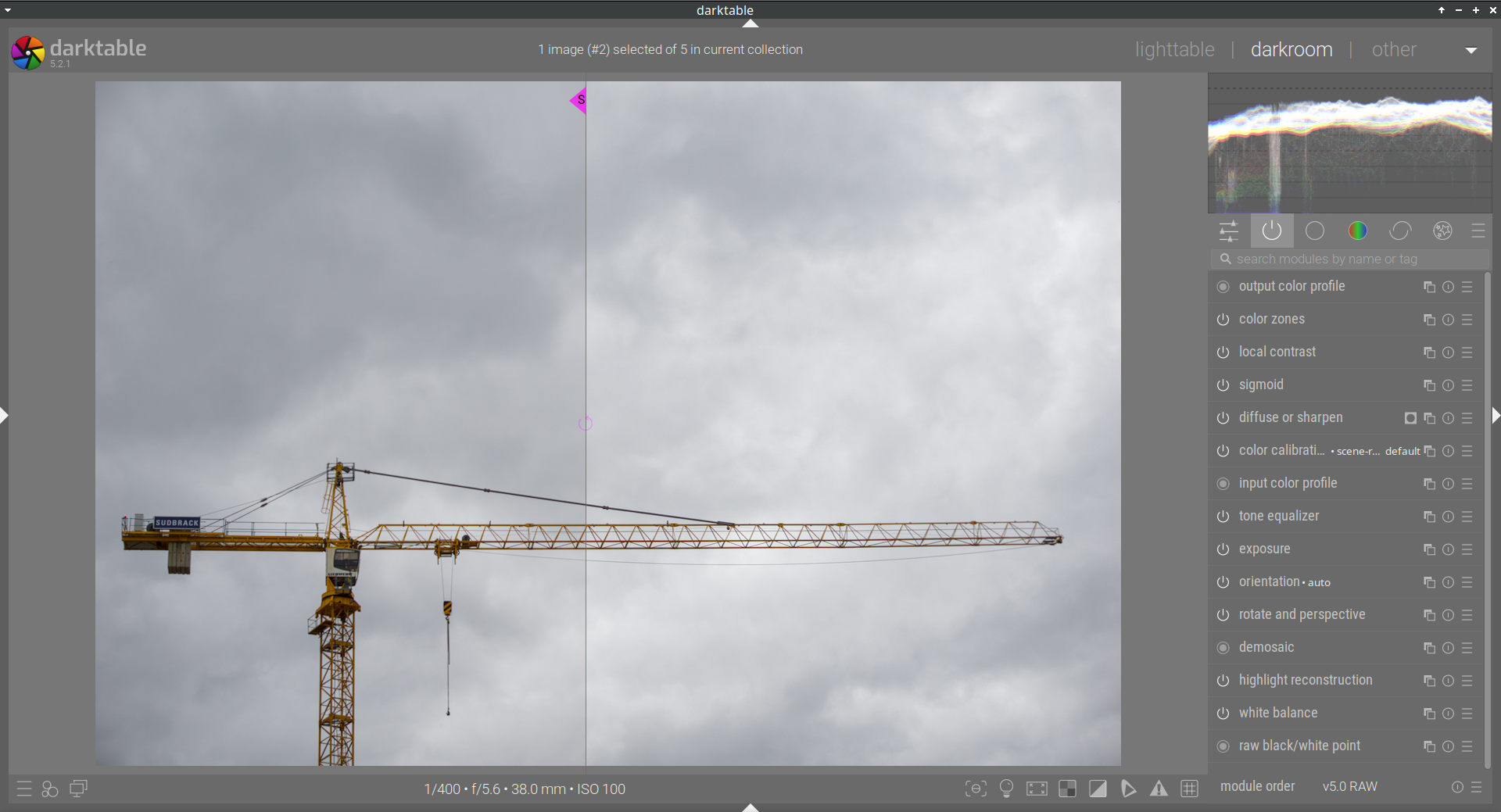The image size is (1501, 812).
Task: Click the v5.0 RAW module order label
Action: click(x=1349, y=787)
